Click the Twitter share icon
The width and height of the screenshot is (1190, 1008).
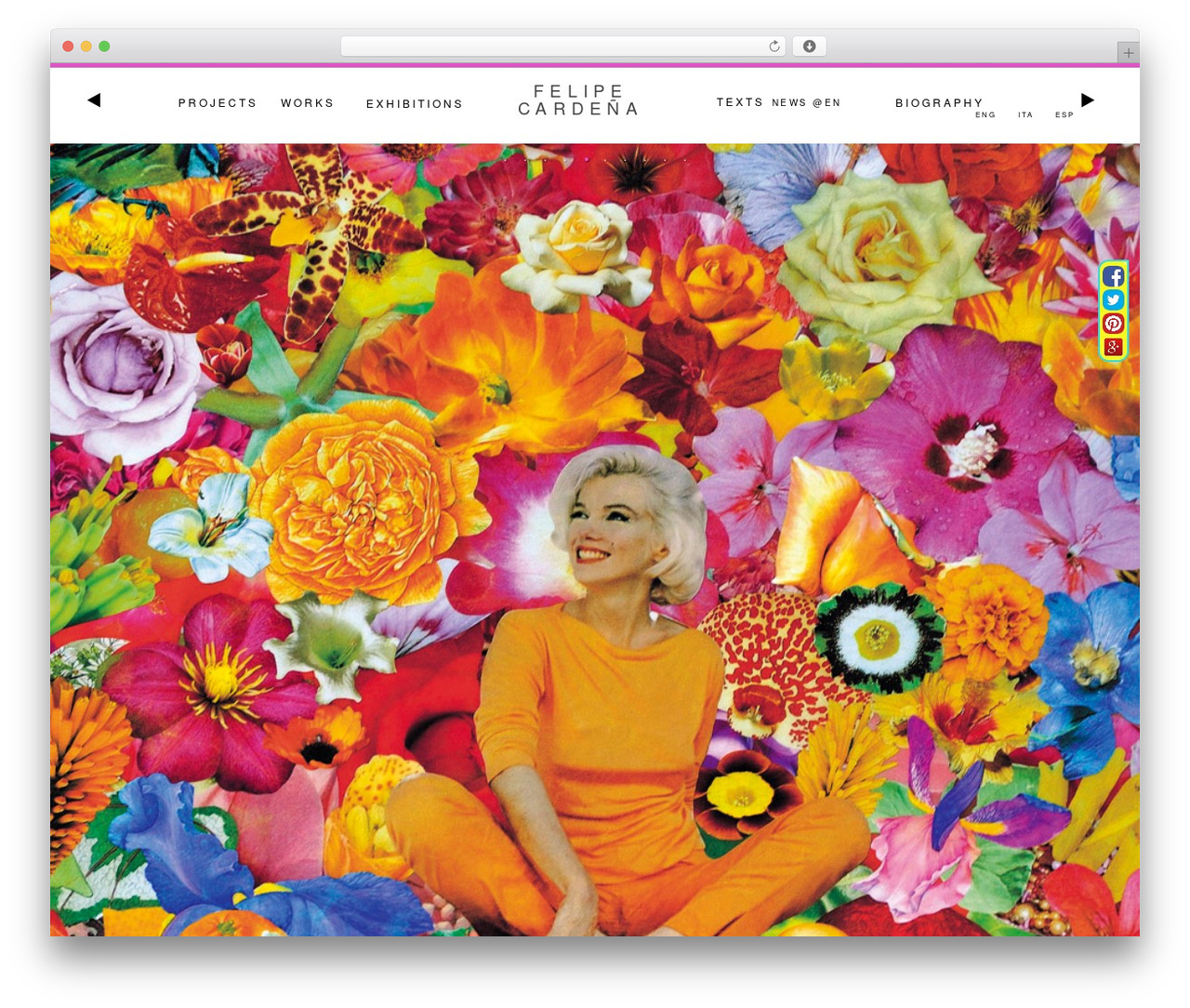(x=1113, y=299)
